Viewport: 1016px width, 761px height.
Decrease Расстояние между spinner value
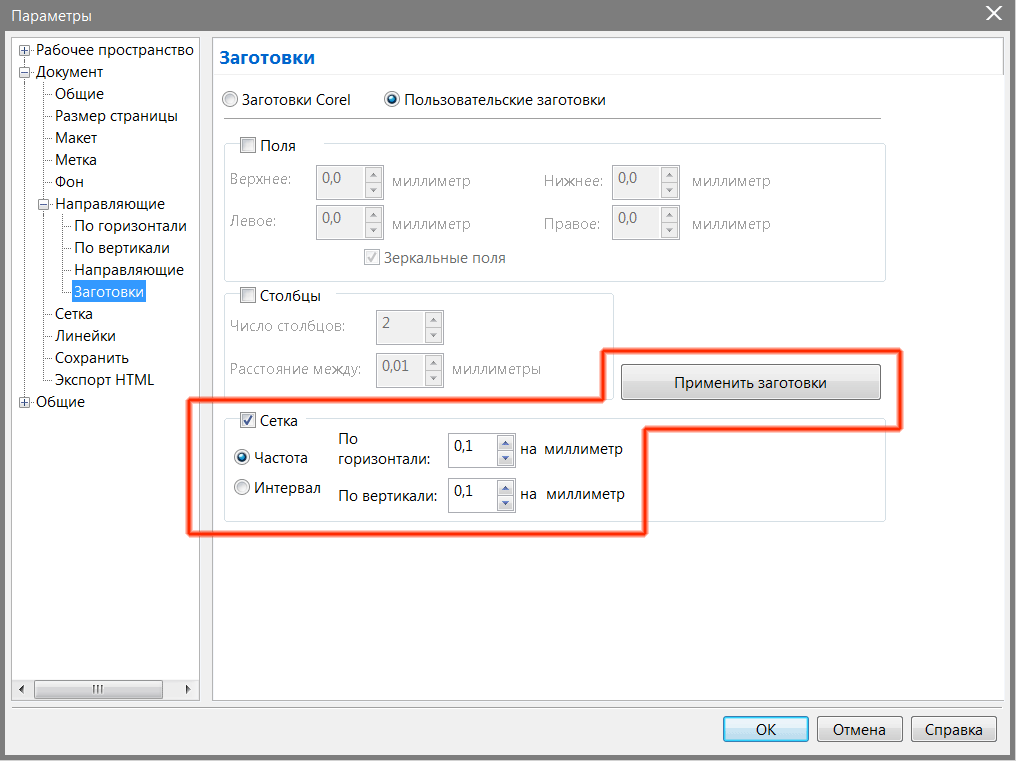coord(433,378)
